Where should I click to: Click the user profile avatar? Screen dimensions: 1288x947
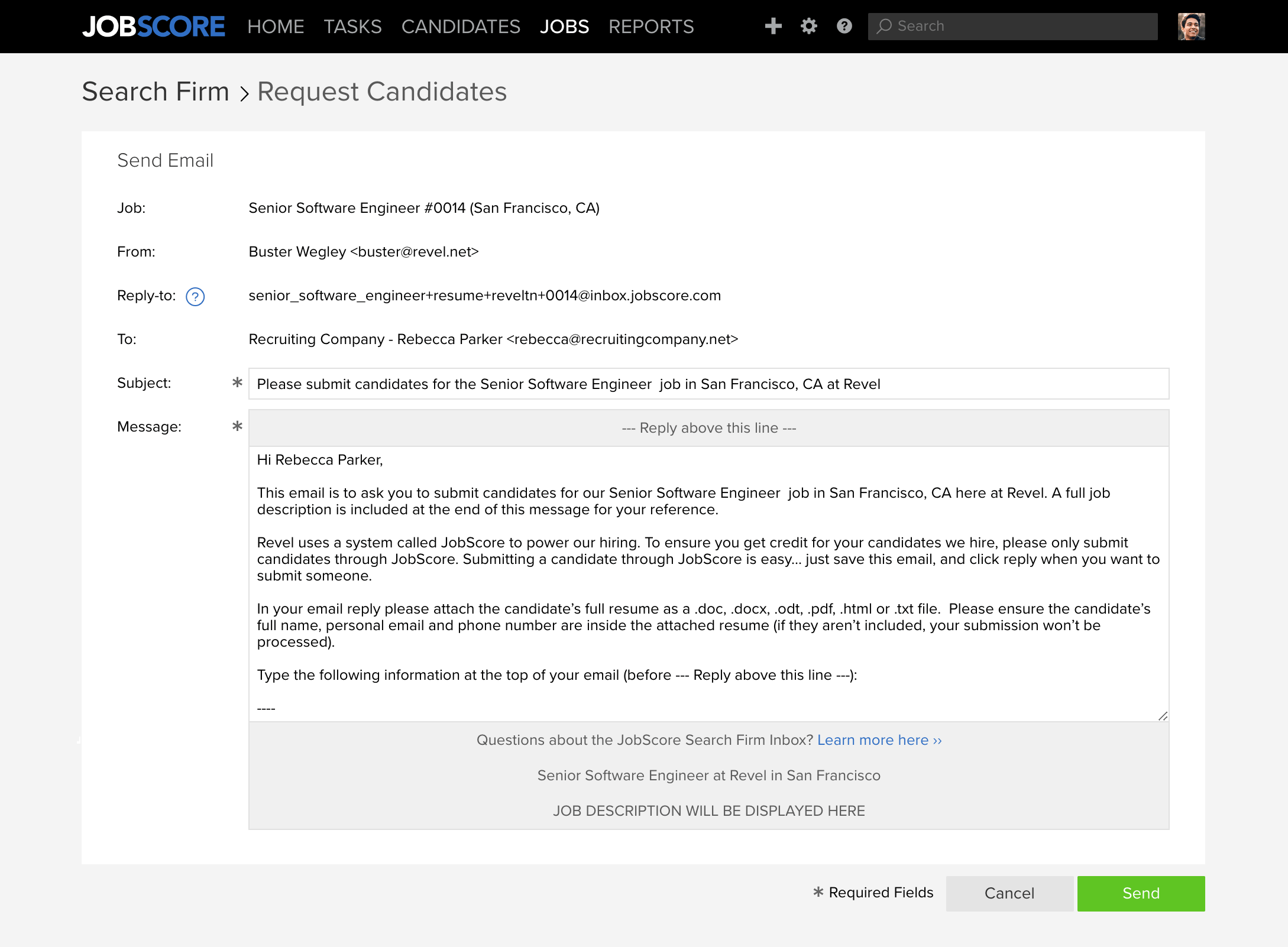coord(1191,27)
